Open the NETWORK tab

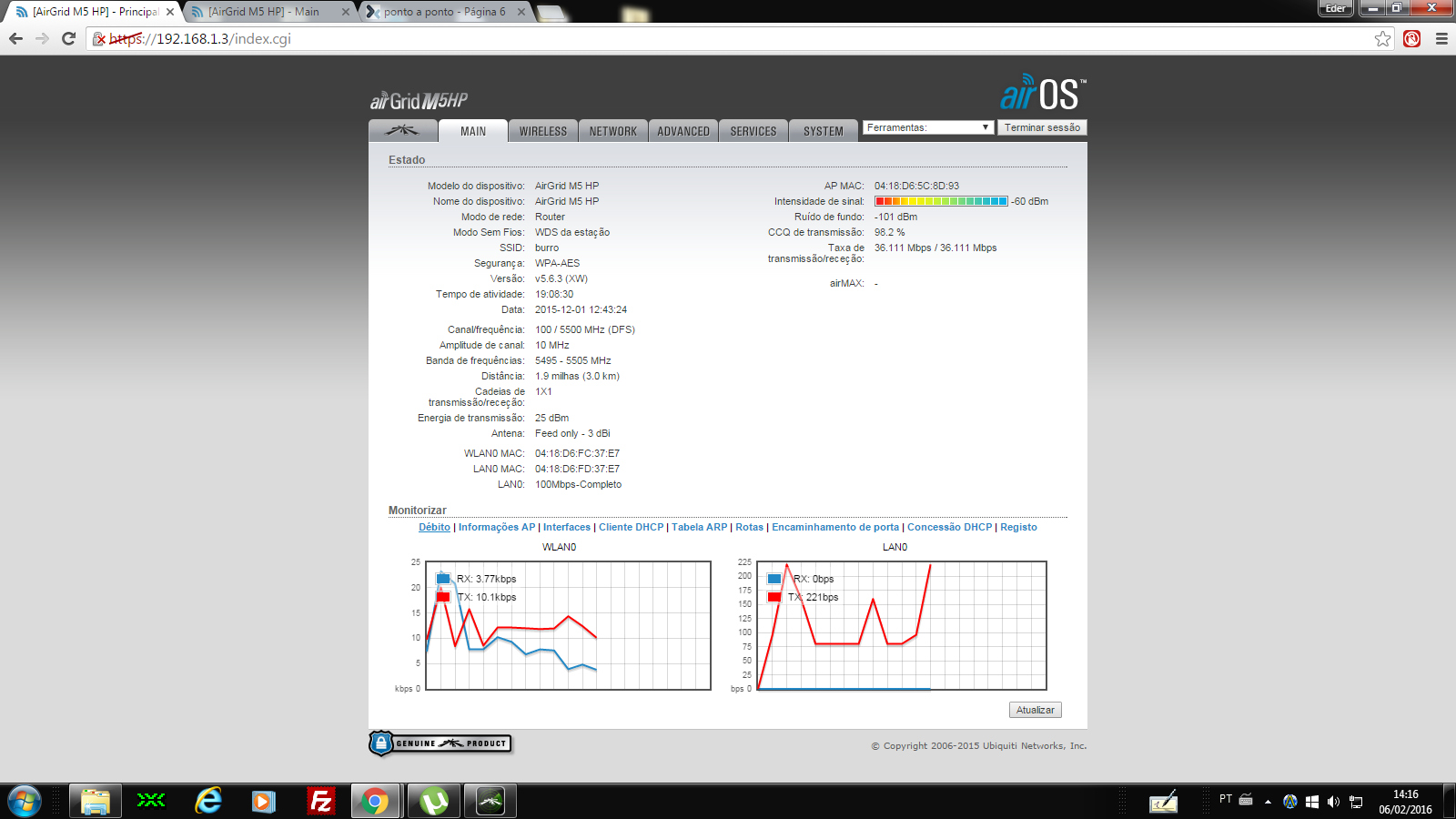pos(613,131)
